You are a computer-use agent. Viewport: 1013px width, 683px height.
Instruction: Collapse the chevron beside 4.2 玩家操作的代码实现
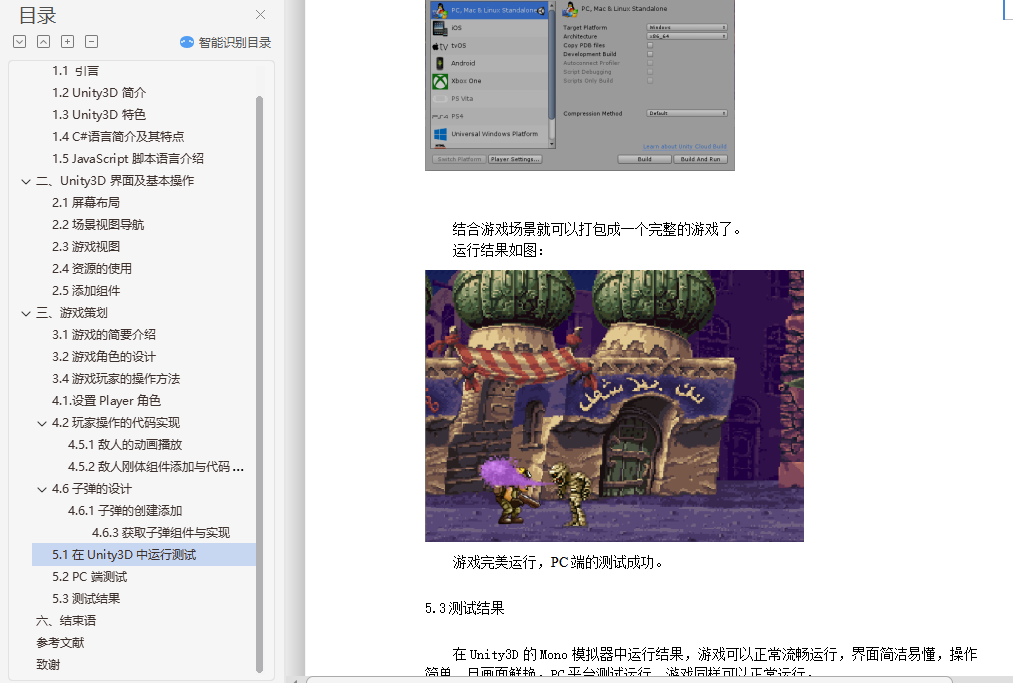coord(42,423)
